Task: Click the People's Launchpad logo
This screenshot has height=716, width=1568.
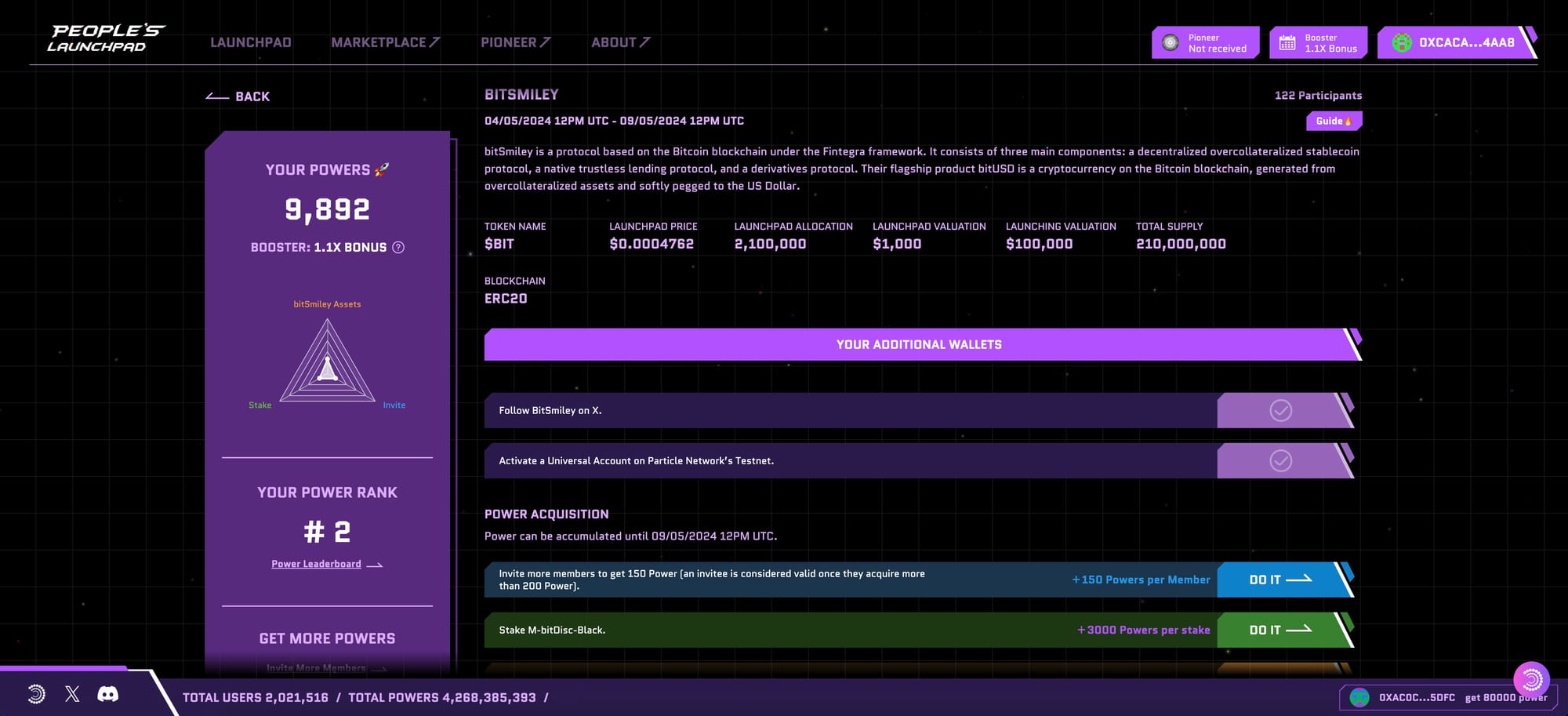Action: (107, 38)
